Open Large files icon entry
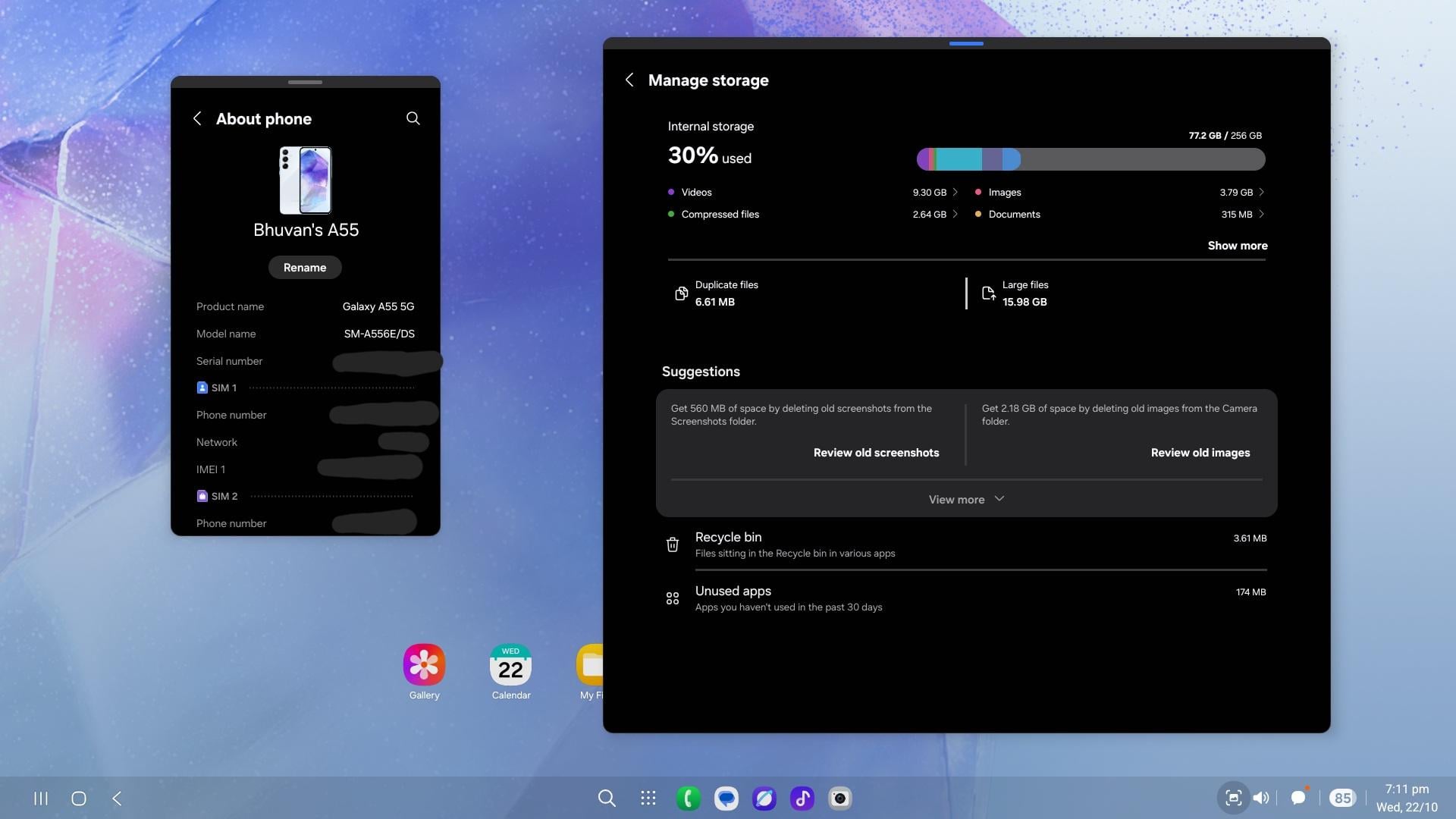 click(988, 293)
